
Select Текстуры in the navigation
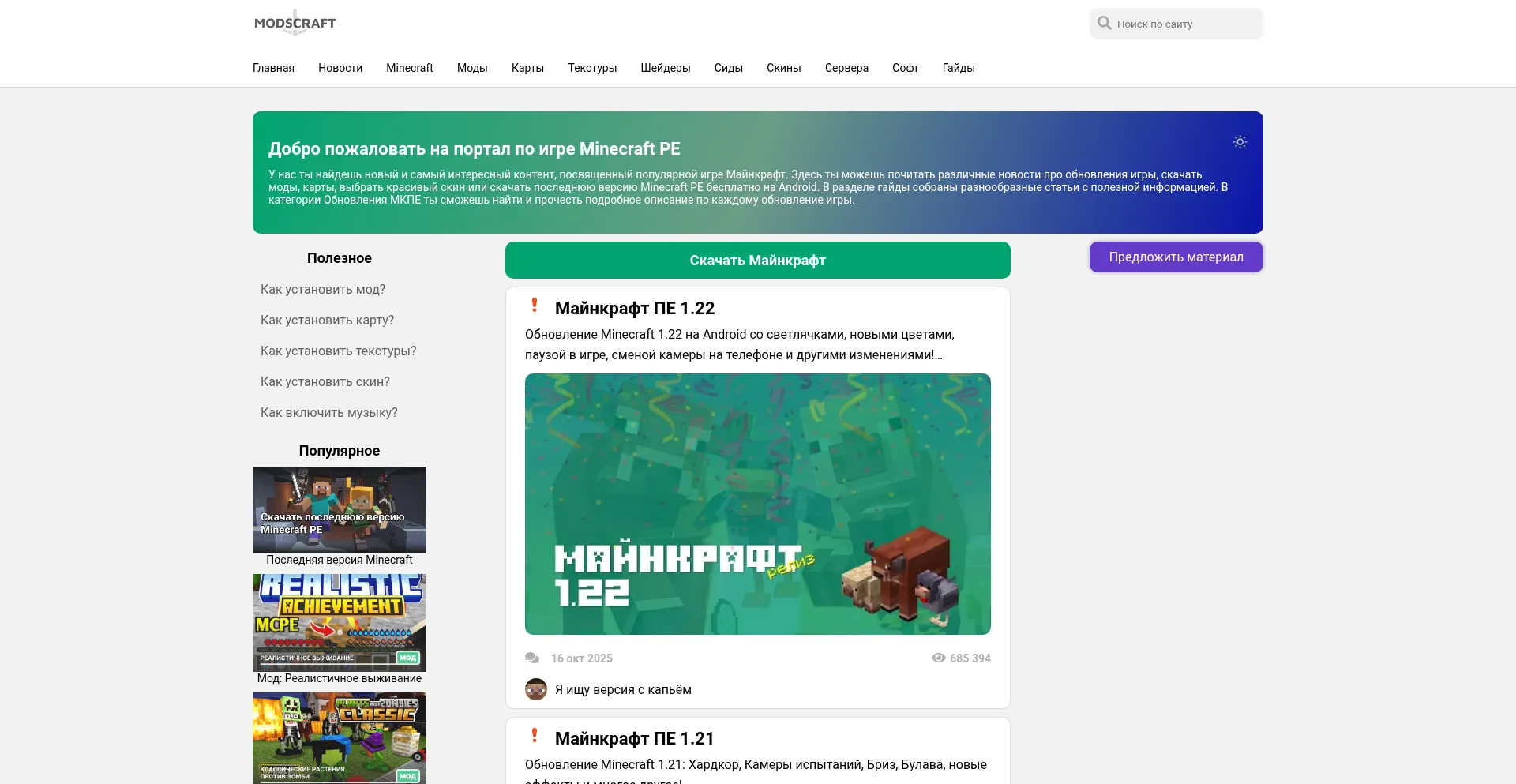click(592, 68)
